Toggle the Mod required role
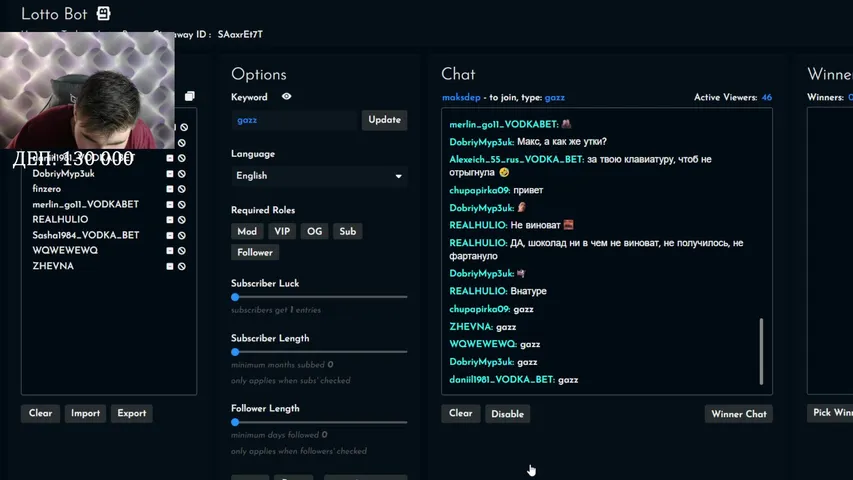This screenshot has width=853, height=480. (x=247, y=231)
